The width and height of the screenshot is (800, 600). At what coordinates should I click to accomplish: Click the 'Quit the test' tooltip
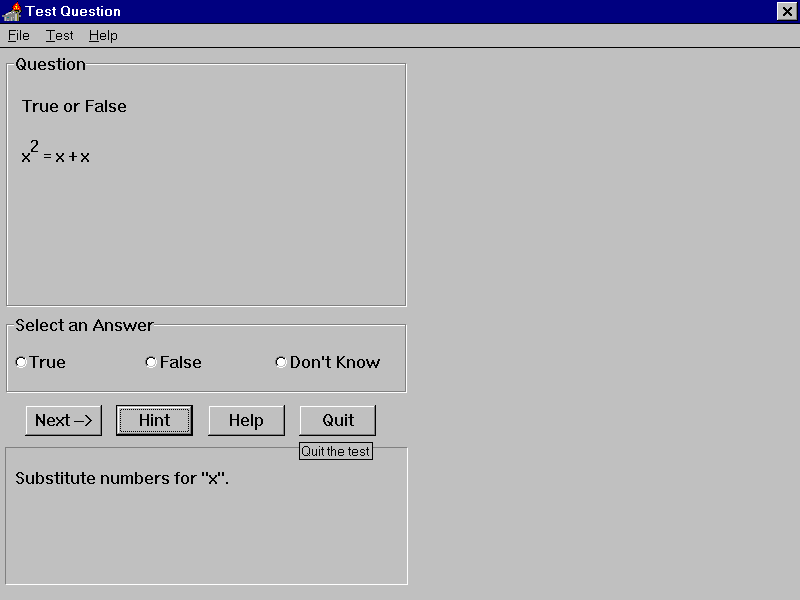tap(336, 452)
